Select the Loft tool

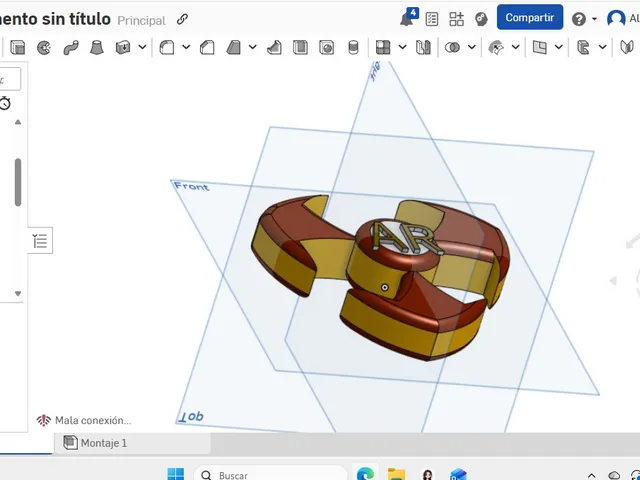pos(97,48)
